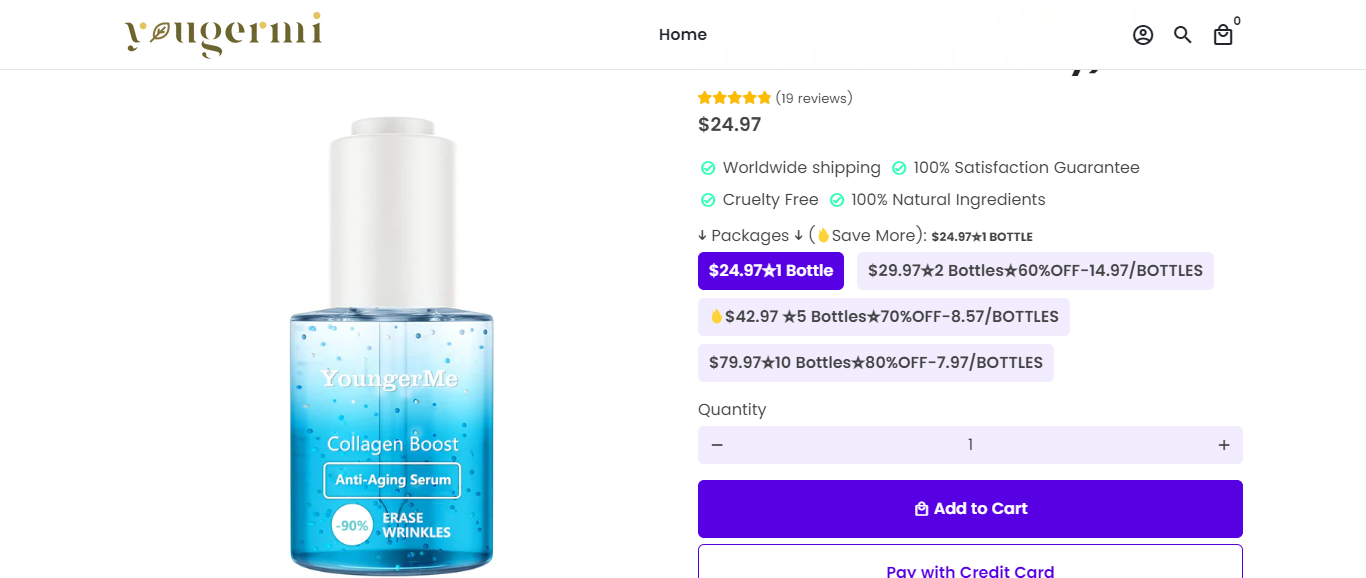Pick the $79.97 10 Bottles package
Viewport: 1366px width, 578px height.
click(x=875, y=363)
